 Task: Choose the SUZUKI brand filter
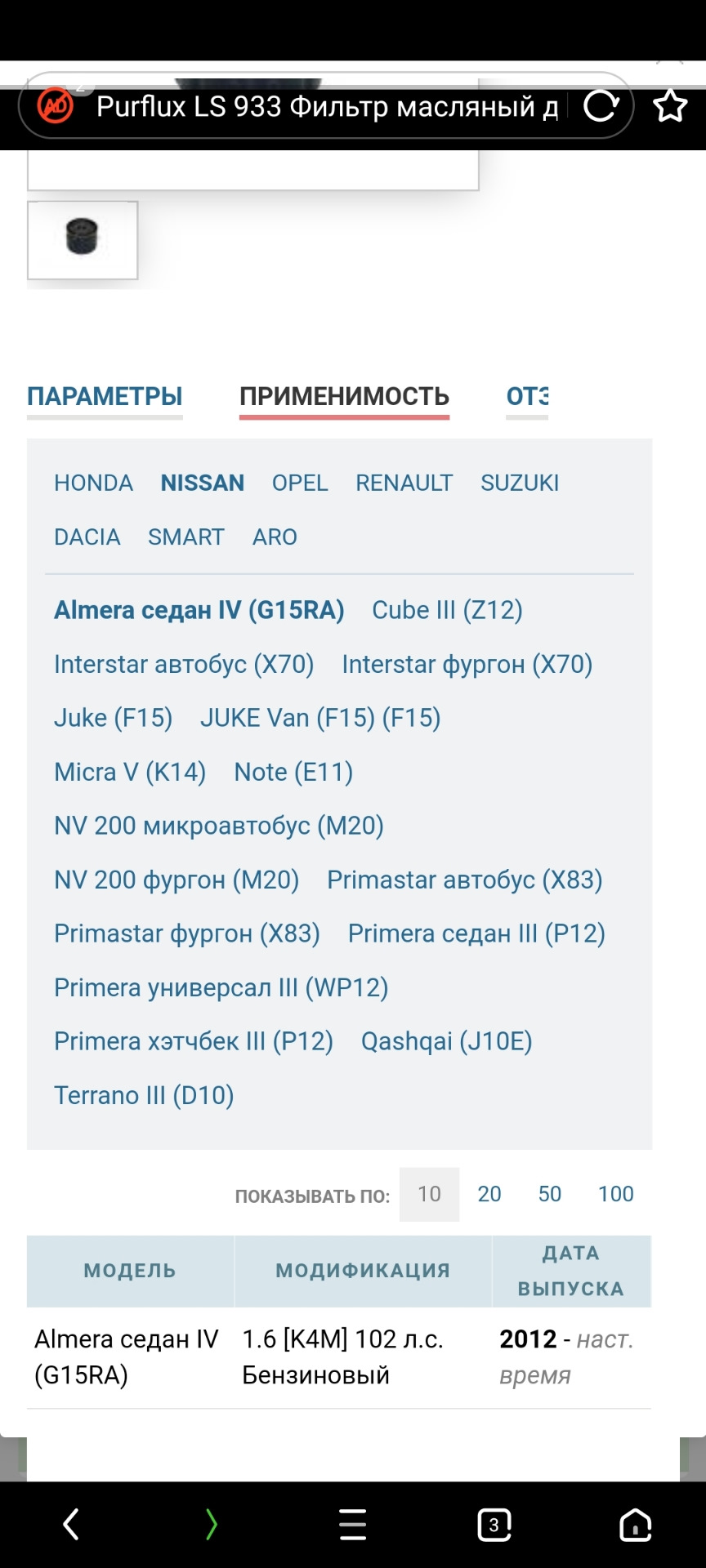coord(520,483)
